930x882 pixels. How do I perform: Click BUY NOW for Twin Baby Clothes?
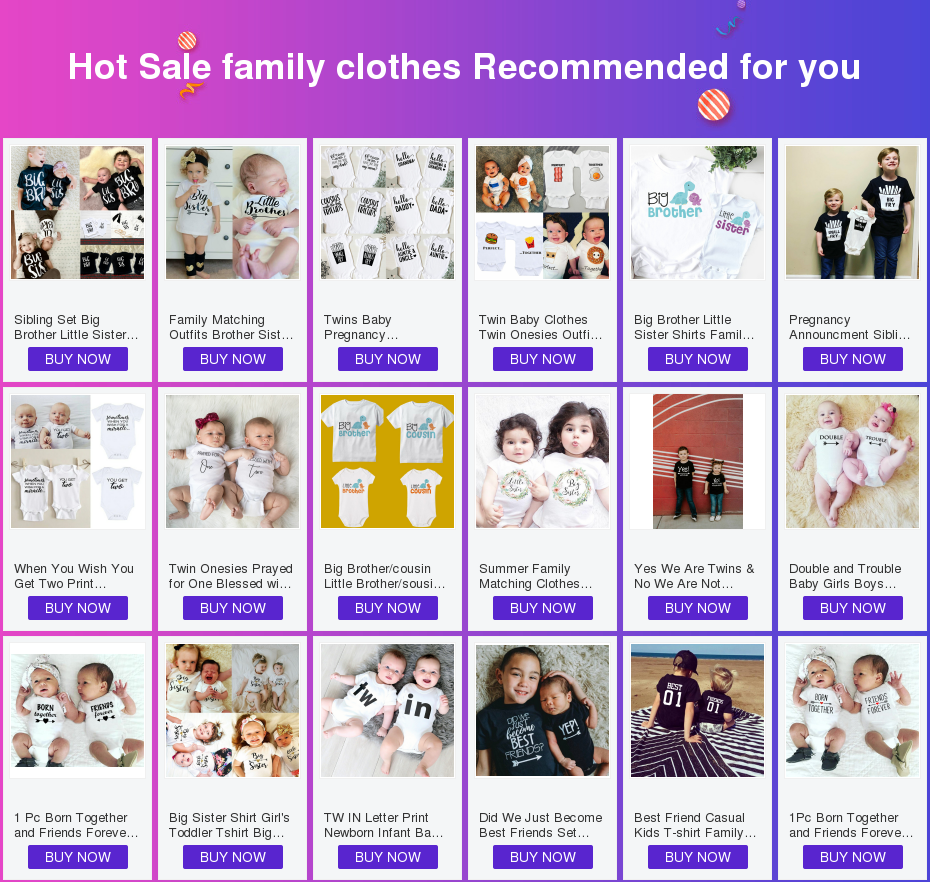coord(543,359)
